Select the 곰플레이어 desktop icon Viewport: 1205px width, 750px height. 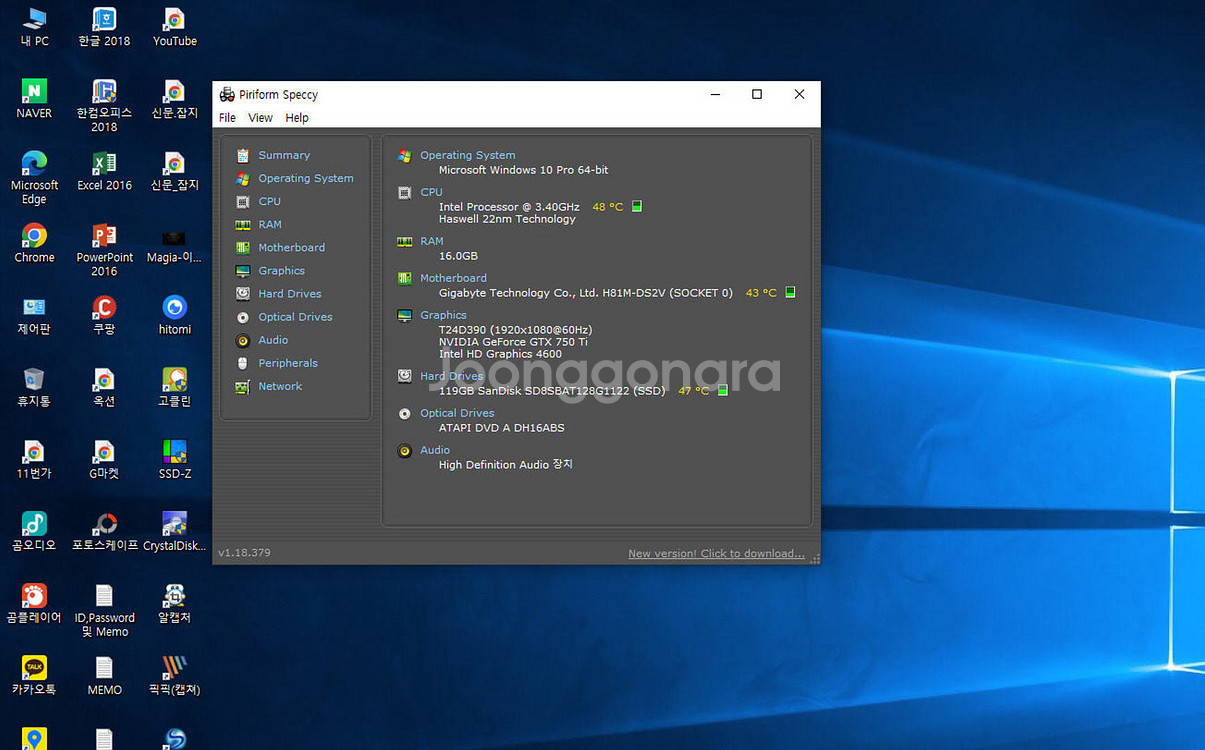click(34, 603)
